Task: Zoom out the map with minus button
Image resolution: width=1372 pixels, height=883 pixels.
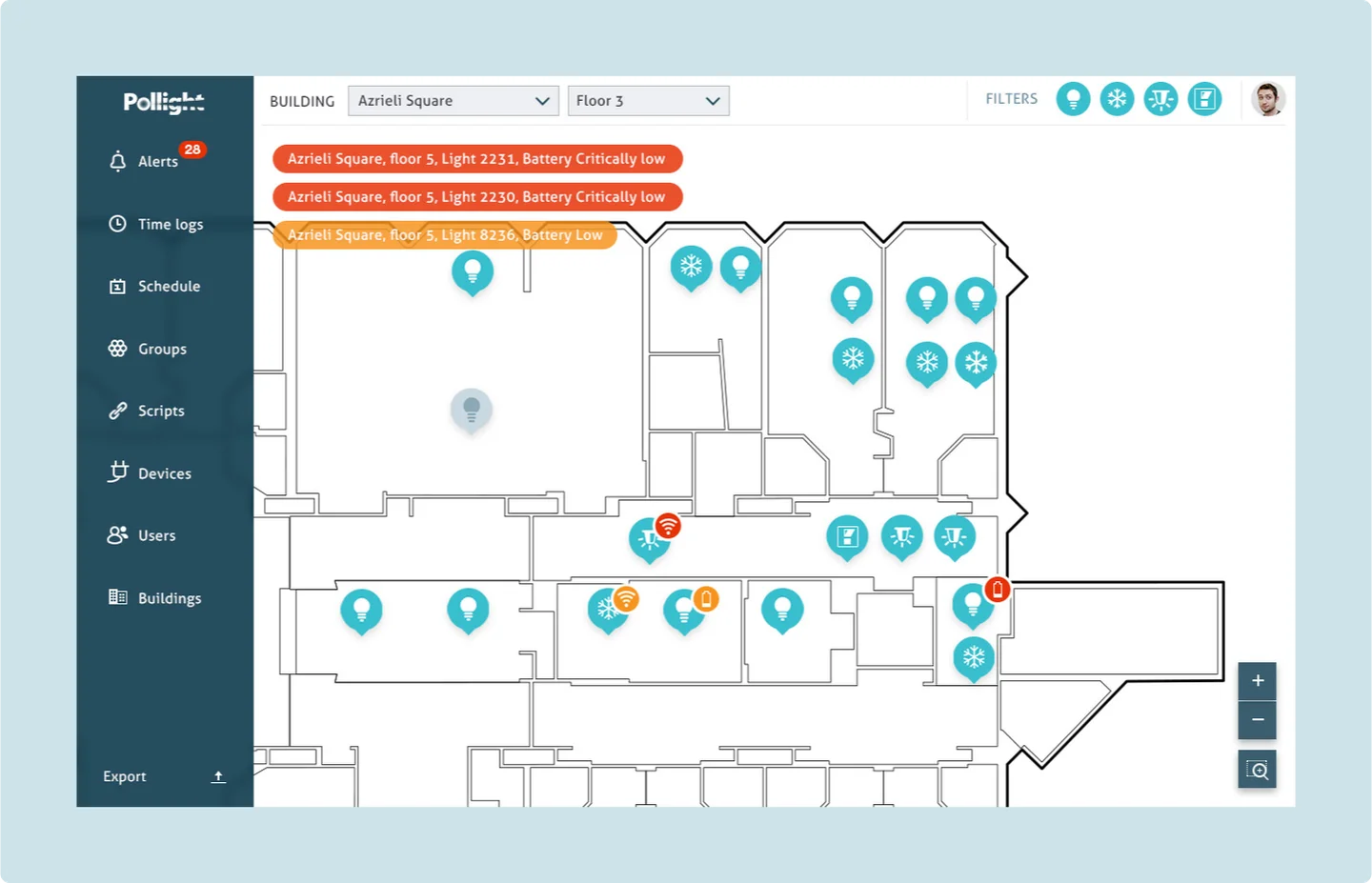Action: (1258, 720)
